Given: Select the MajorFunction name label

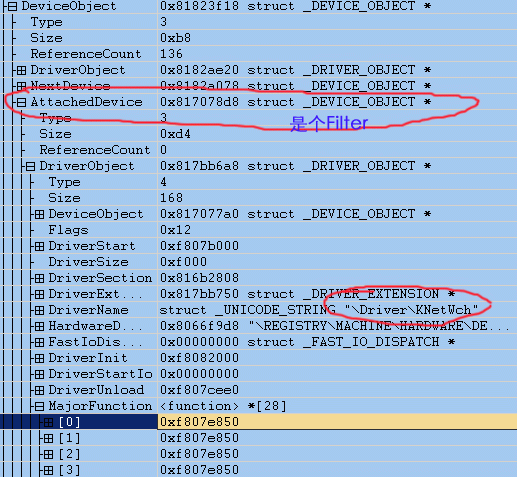Looking at the screenshot, I should pyautogui.click(x=100, y=406).
